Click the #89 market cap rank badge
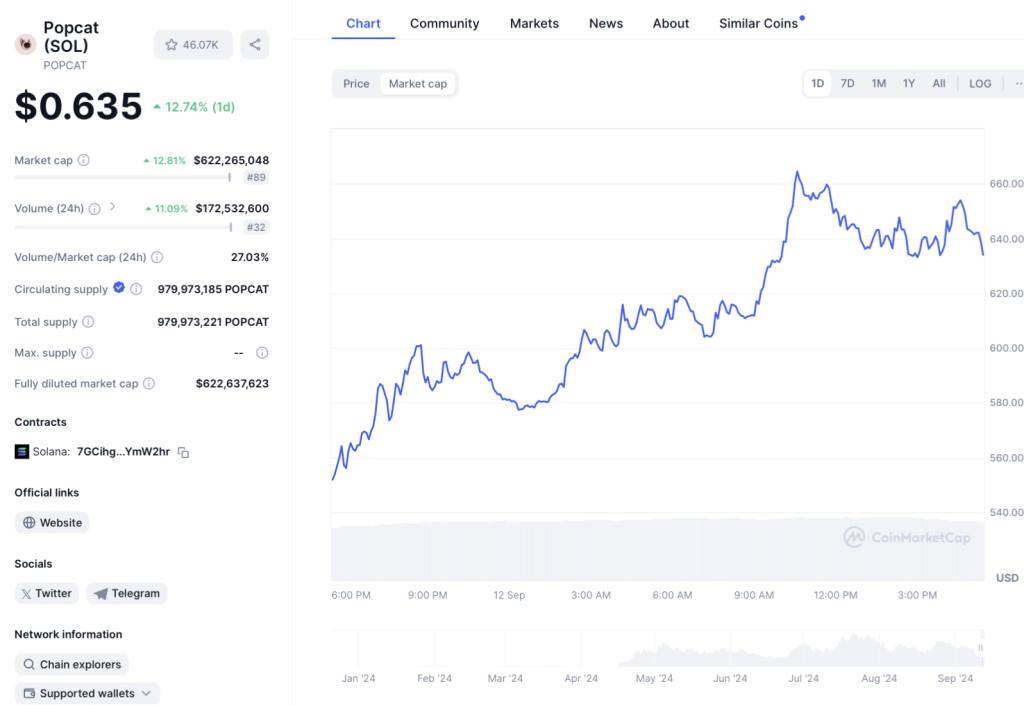 [256, 178]
